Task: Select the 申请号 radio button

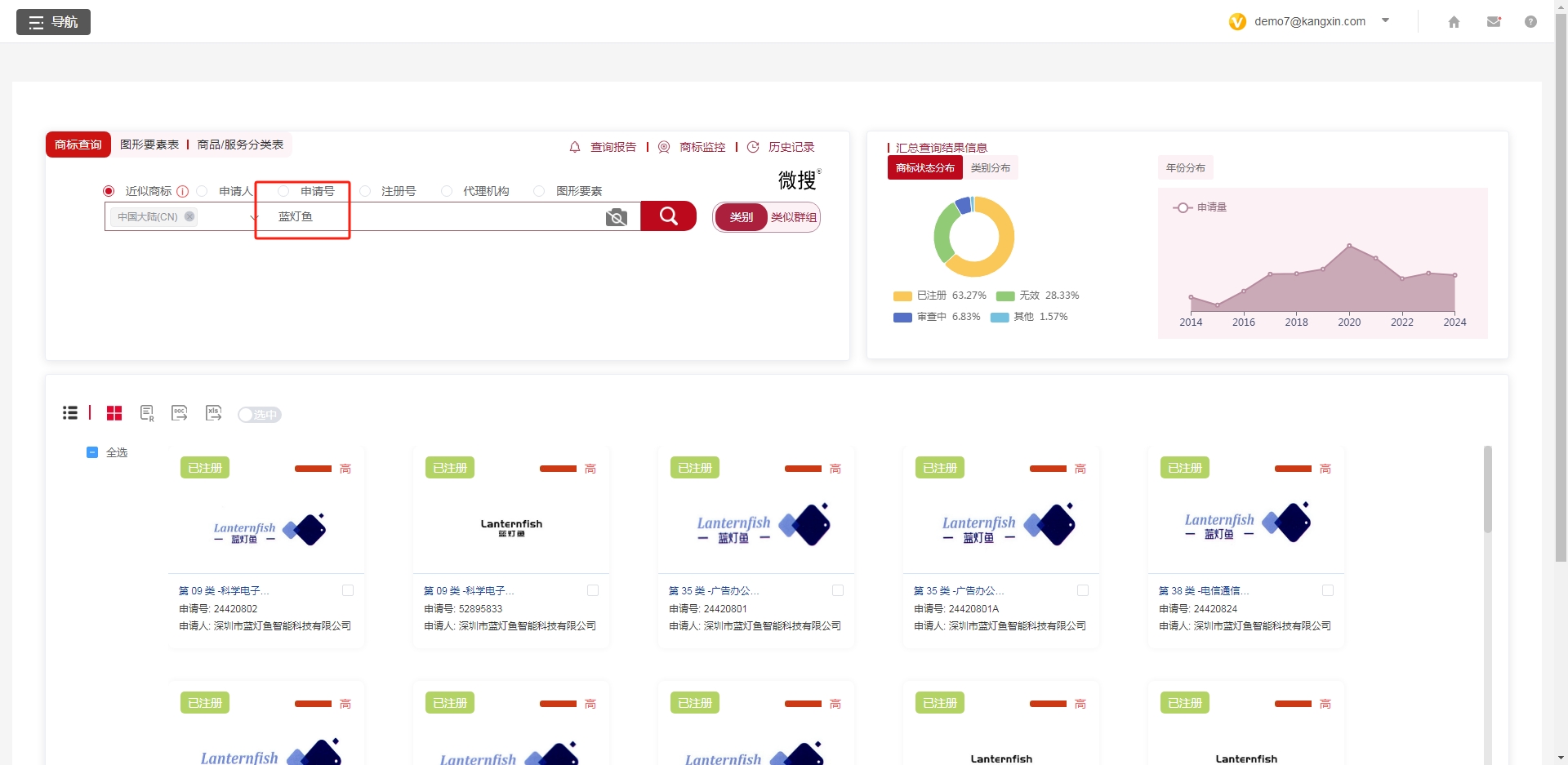Action: pos(283,191)
